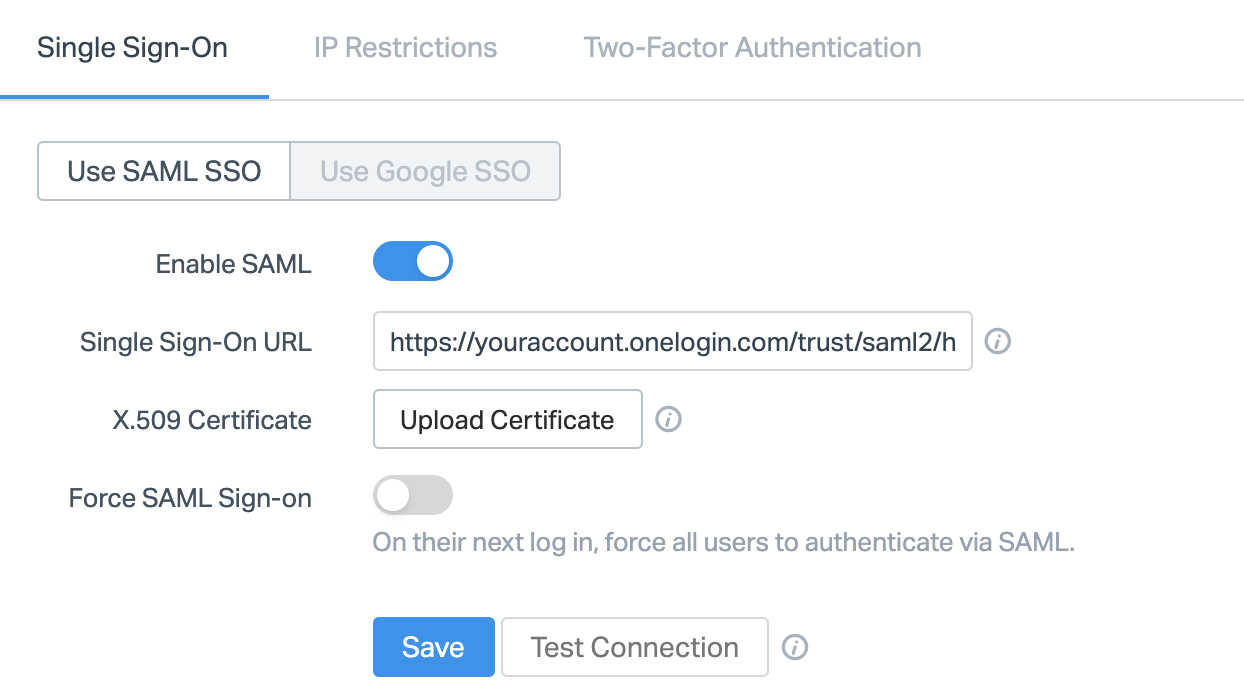1244x699 pixels.
Task: Click the info icon next to Upload Certificate
Action: pyautogui.click(x=668, y=419)
